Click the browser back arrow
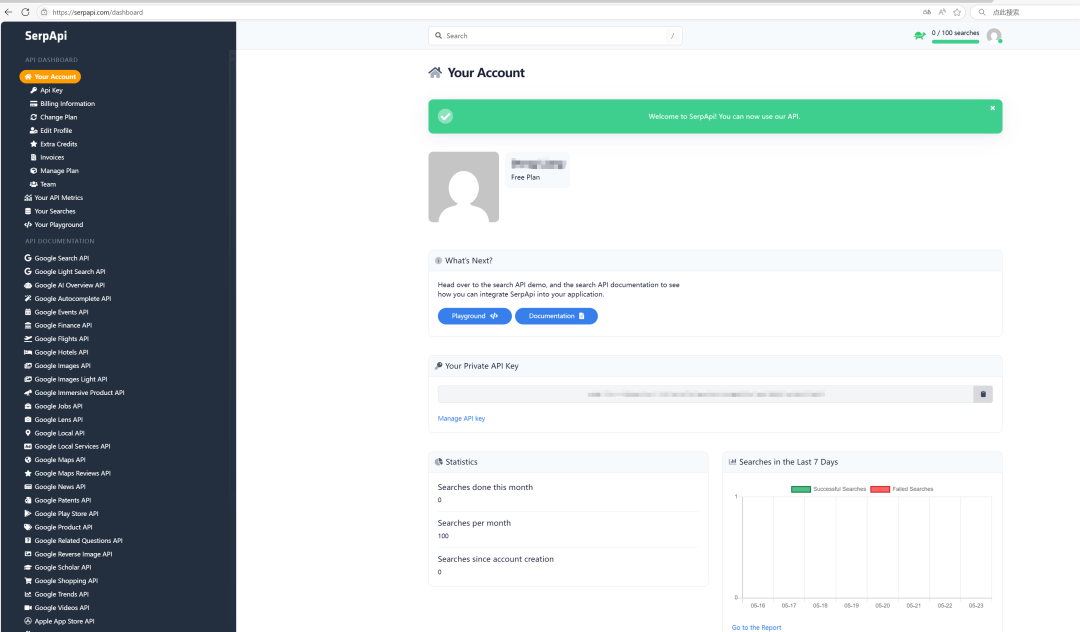Screen dimensions: 1080x632 [x=8, y=12]
